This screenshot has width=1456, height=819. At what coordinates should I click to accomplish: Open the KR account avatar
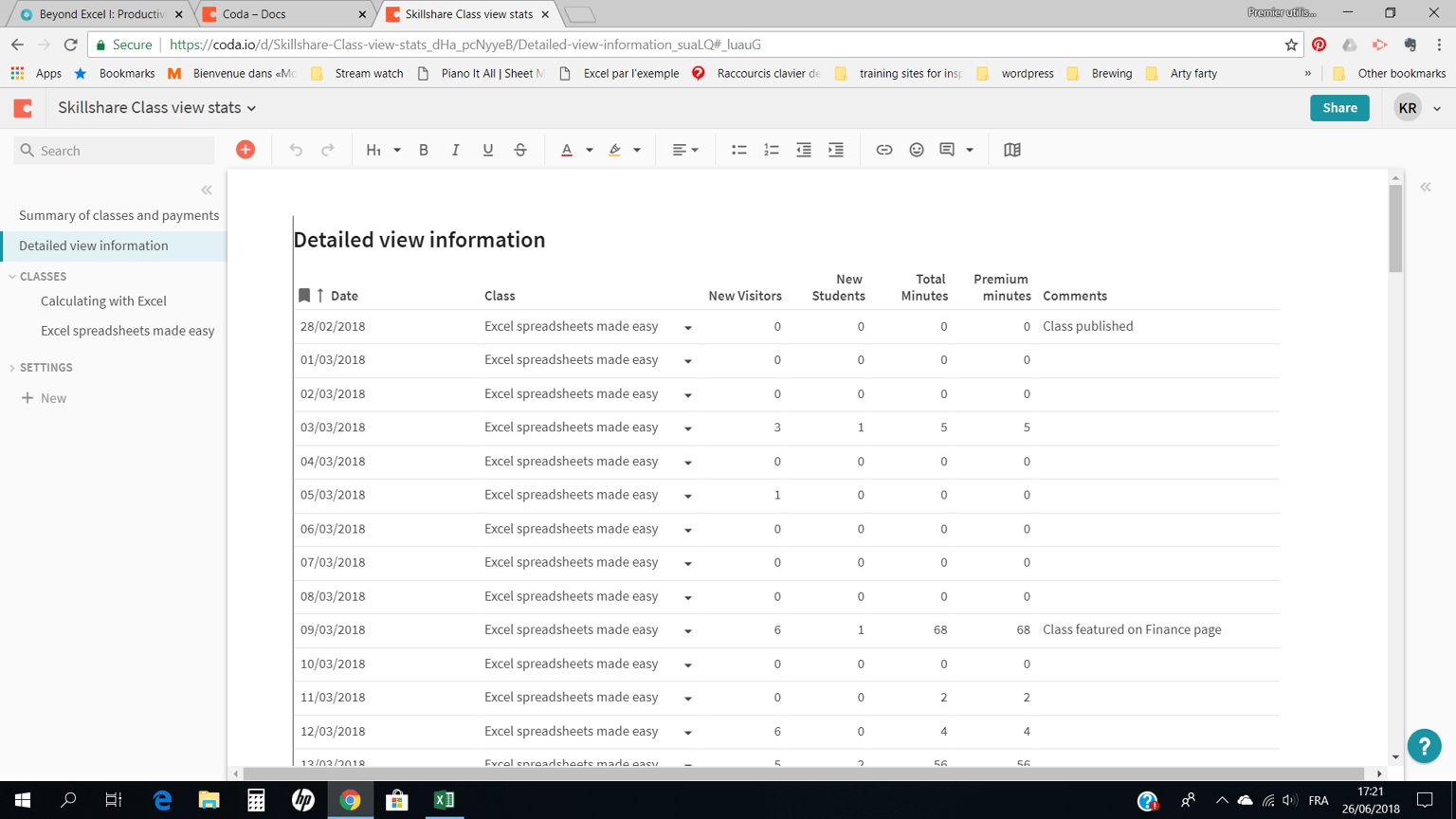coord(1408,108)
